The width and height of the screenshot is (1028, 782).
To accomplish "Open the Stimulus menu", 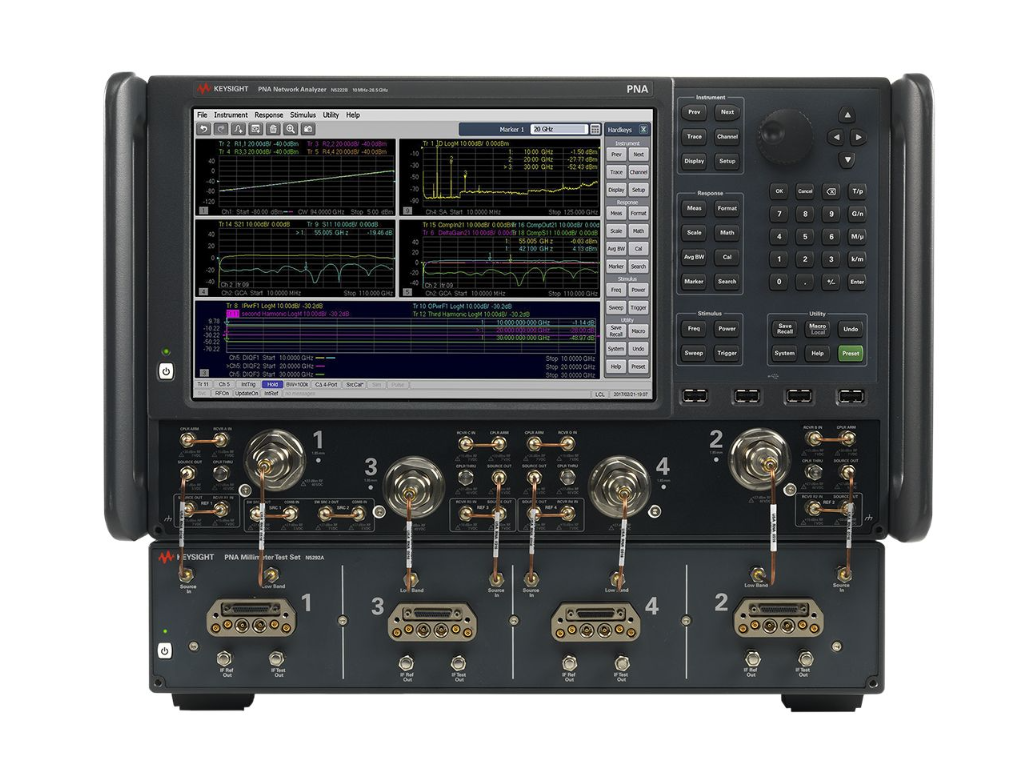I will click(x=304, y=115).
